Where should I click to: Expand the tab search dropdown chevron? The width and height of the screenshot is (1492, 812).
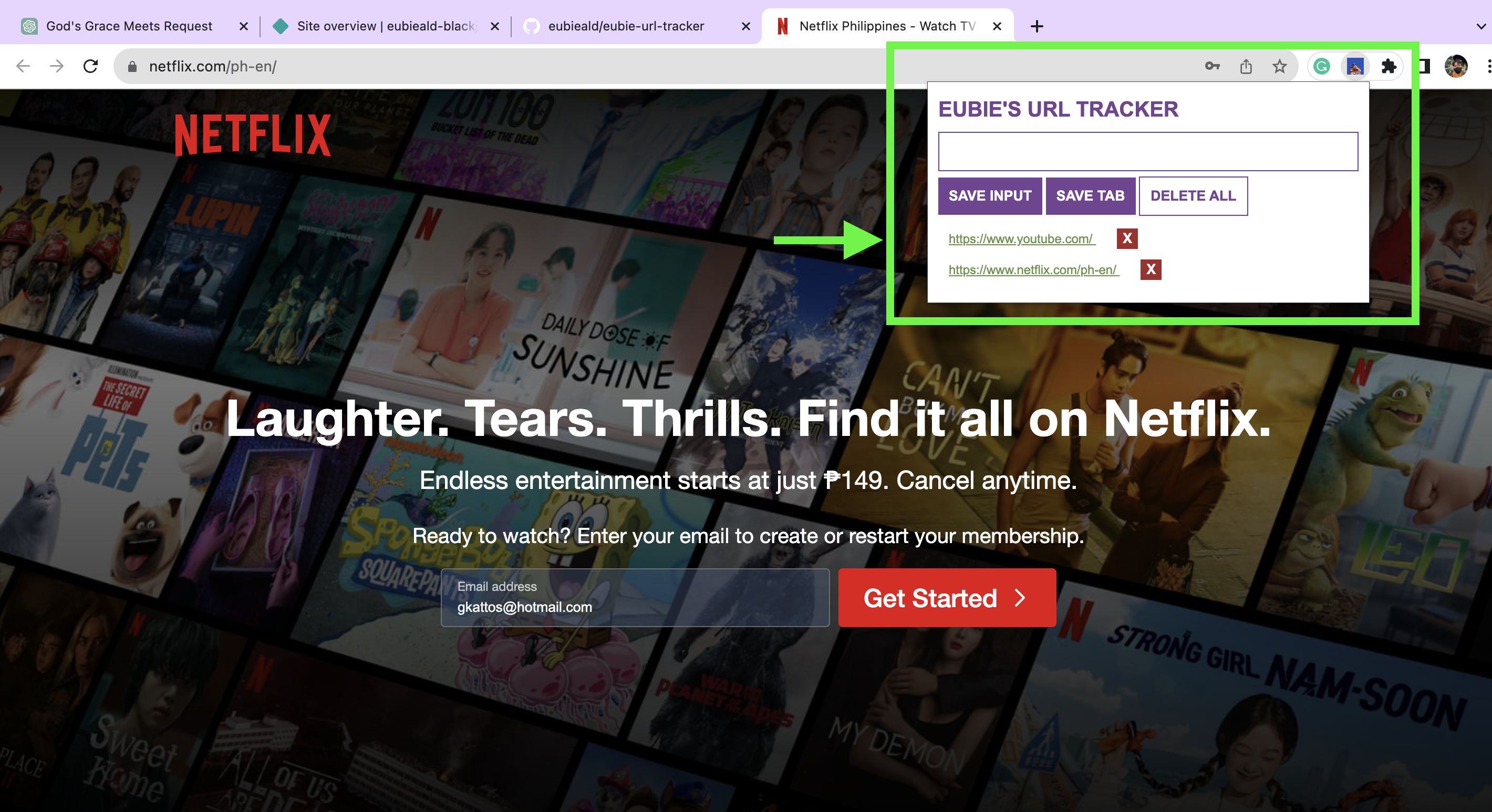point(1480,26)
